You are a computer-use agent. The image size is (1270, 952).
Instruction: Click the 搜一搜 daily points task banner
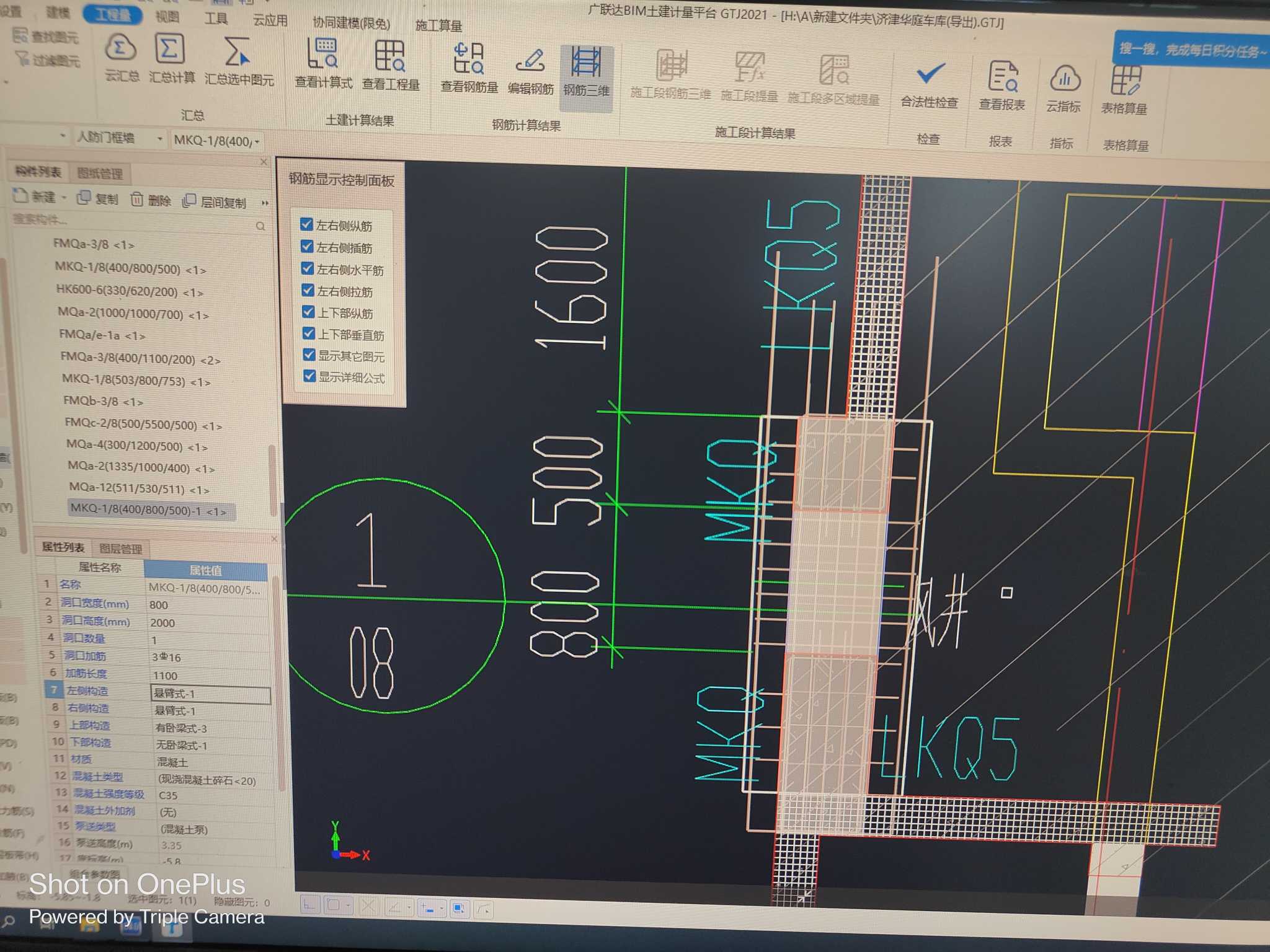coord(1192,50)
